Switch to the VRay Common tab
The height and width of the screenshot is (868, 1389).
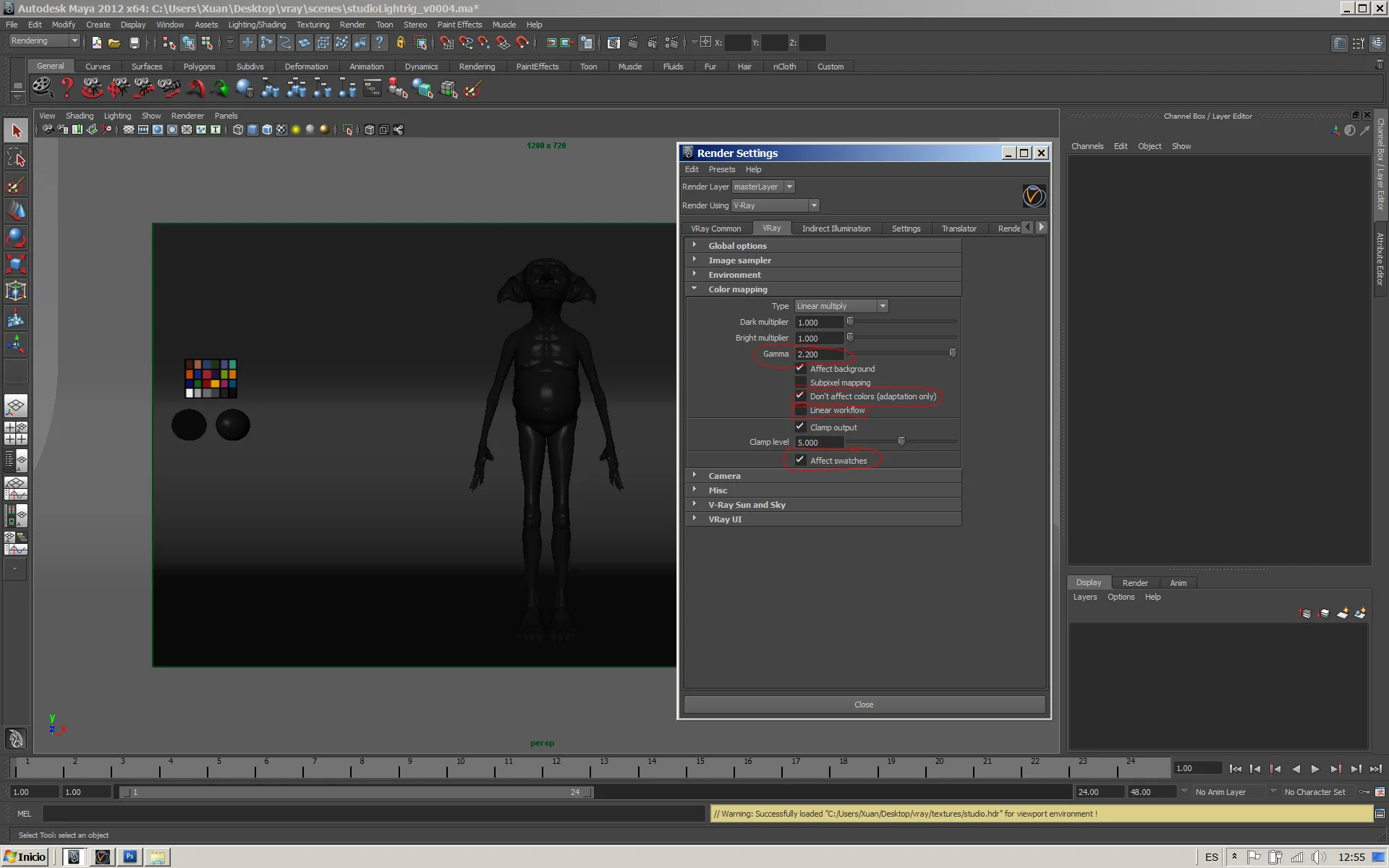tap(715, 229)
